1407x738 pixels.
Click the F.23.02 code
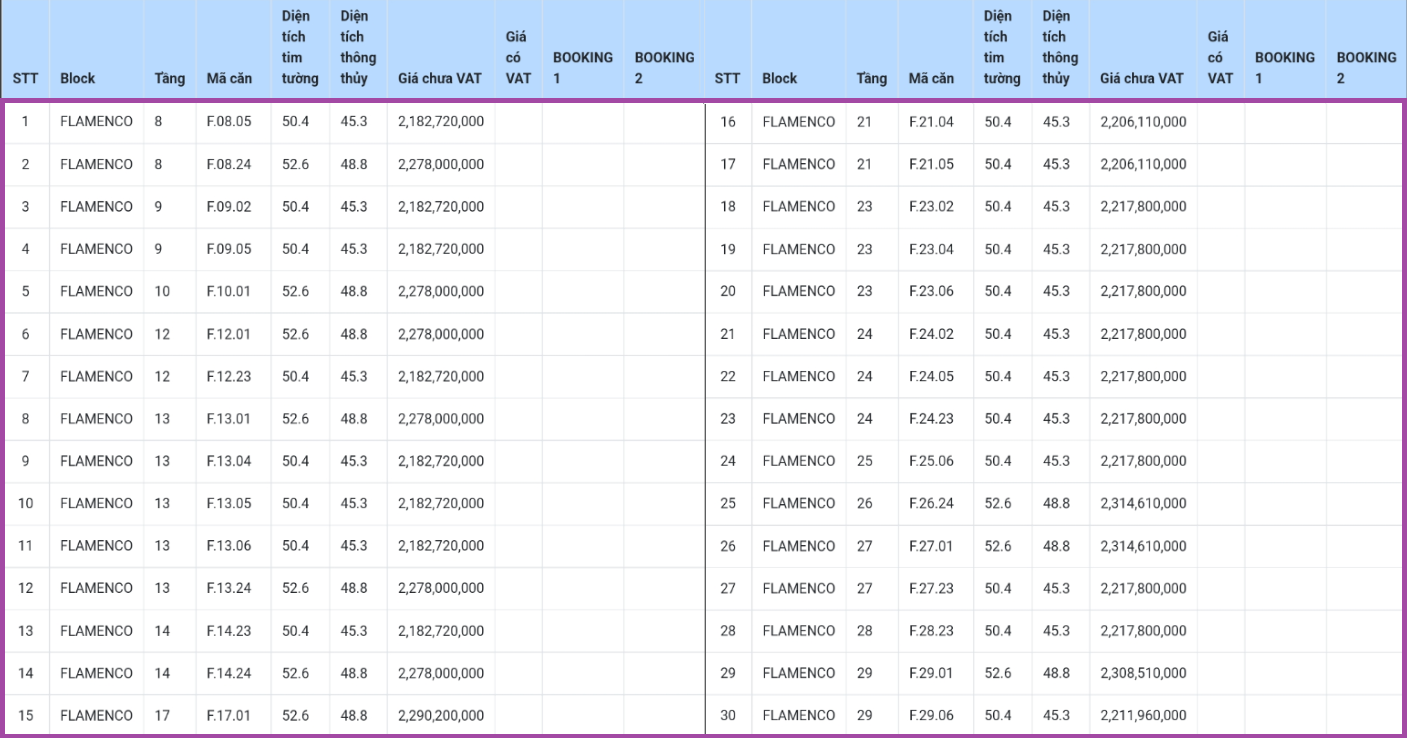(931, 207)
